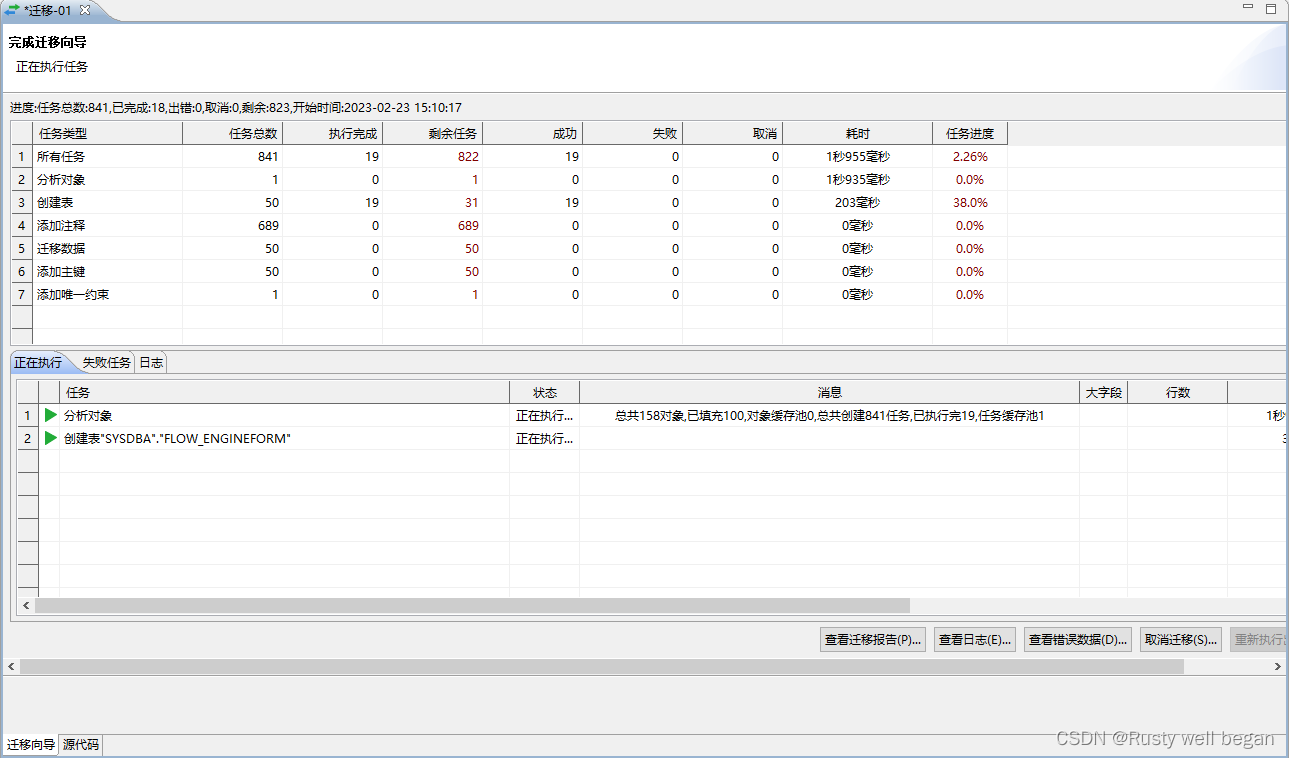Click the 38.0% progress value

(x=970, y=203)
